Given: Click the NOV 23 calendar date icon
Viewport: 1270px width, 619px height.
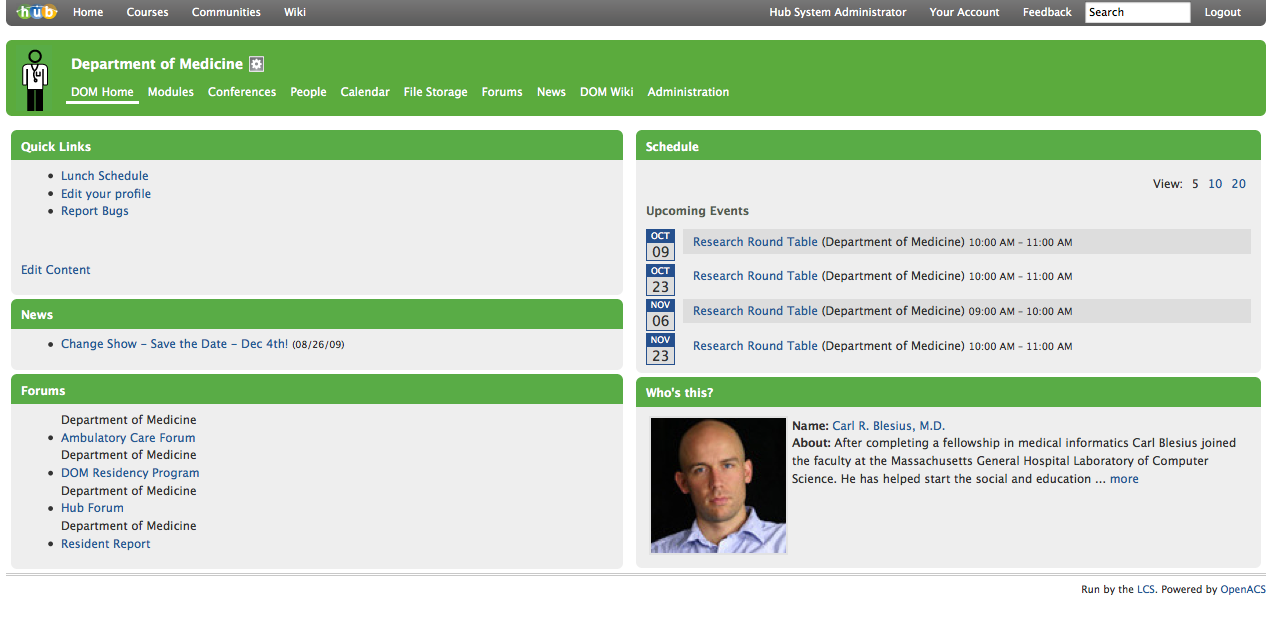Looking at the screenshot, I should 660,349.
